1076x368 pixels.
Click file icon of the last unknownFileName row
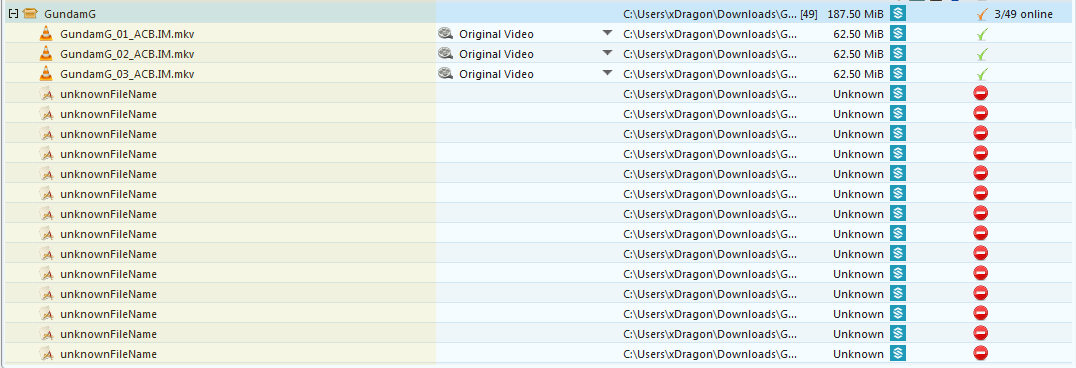(46, 354)
